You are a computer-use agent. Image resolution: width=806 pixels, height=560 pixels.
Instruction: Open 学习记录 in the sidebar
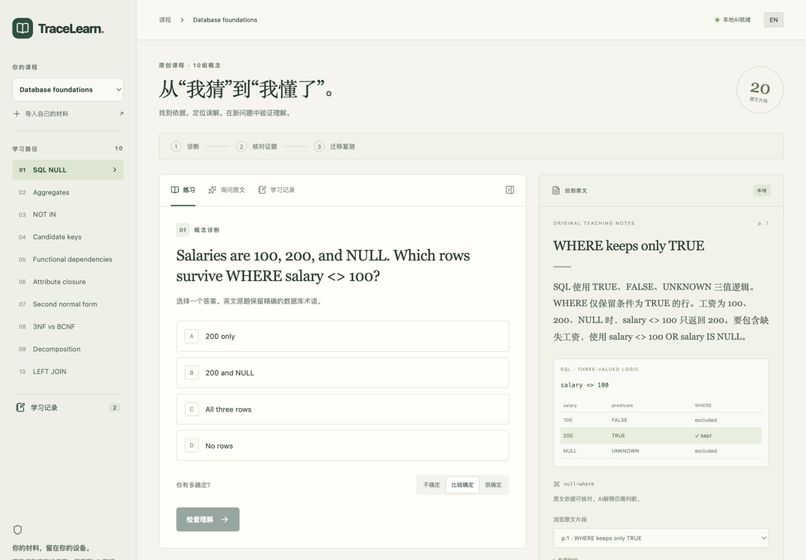(x=68, y=408)
